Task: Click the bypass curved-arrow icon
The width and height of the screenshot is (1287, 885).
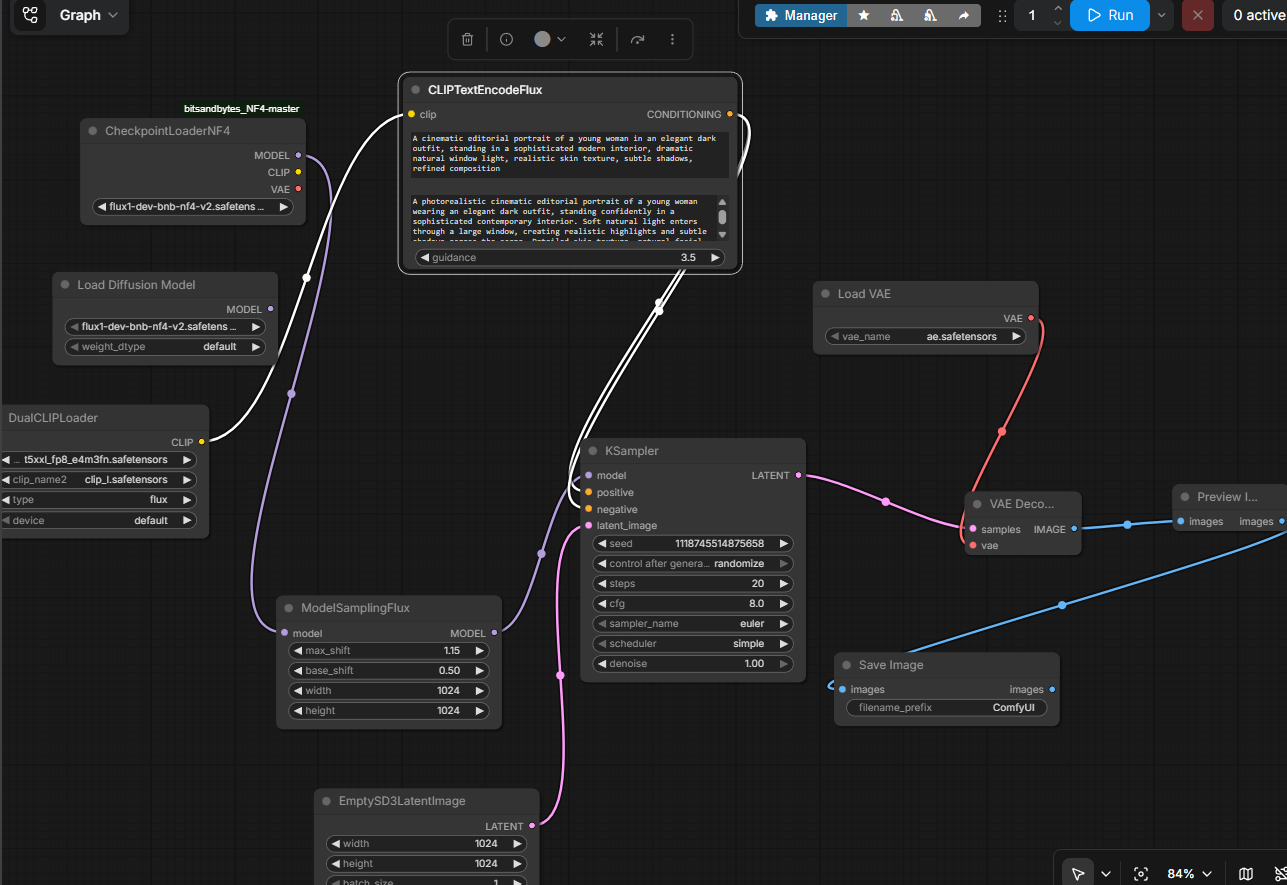Action: pos(637,39)
